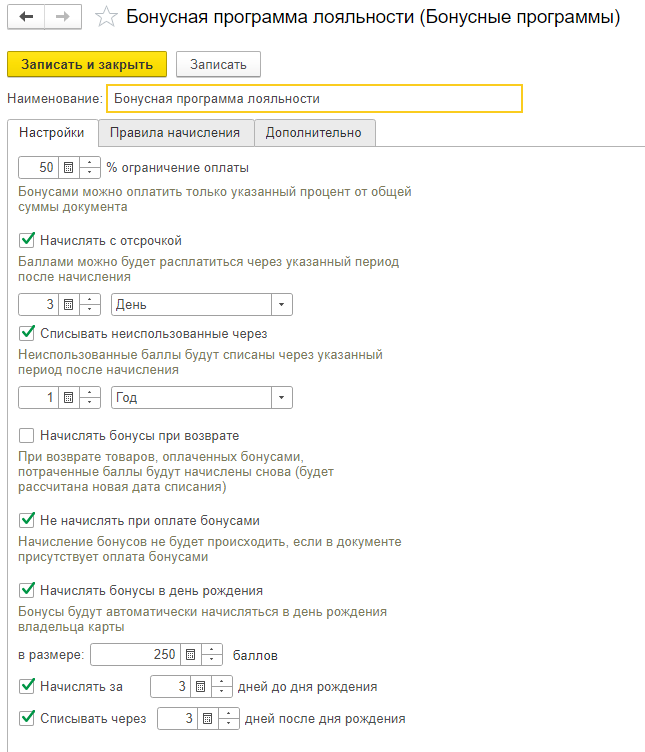Decrease days before birthday with down spinner
645x752 pixels.
point(222,692)
